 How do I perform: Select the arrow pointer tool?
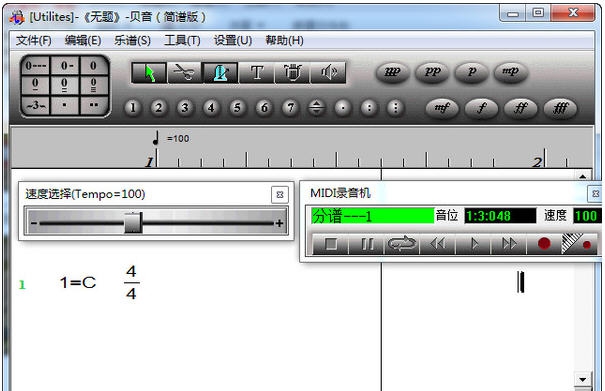pyautogui.click(x=149, y=73)
